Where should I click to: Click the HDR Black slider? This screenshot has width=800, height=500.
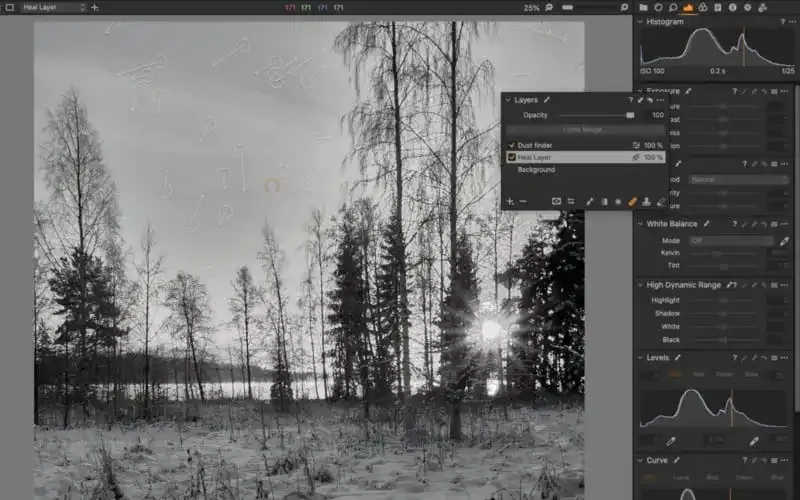click(x=723, y=340)
